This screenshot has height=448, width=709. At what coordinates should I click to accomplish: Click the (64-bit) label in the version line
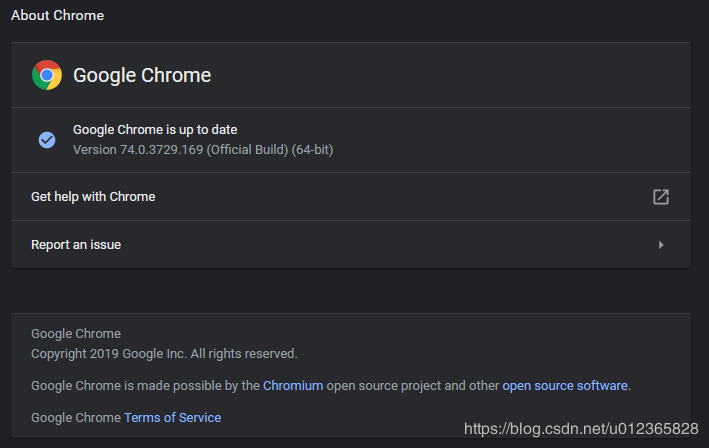tap(312, 150)
